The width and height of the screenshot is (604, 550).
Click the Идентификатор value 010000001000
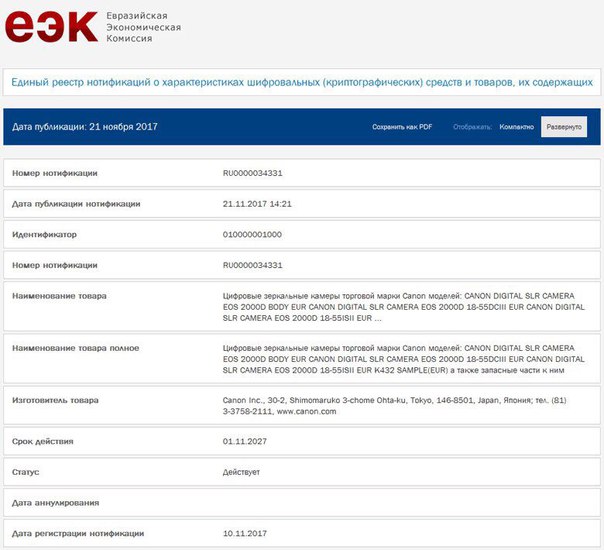(x=252, y=234)
